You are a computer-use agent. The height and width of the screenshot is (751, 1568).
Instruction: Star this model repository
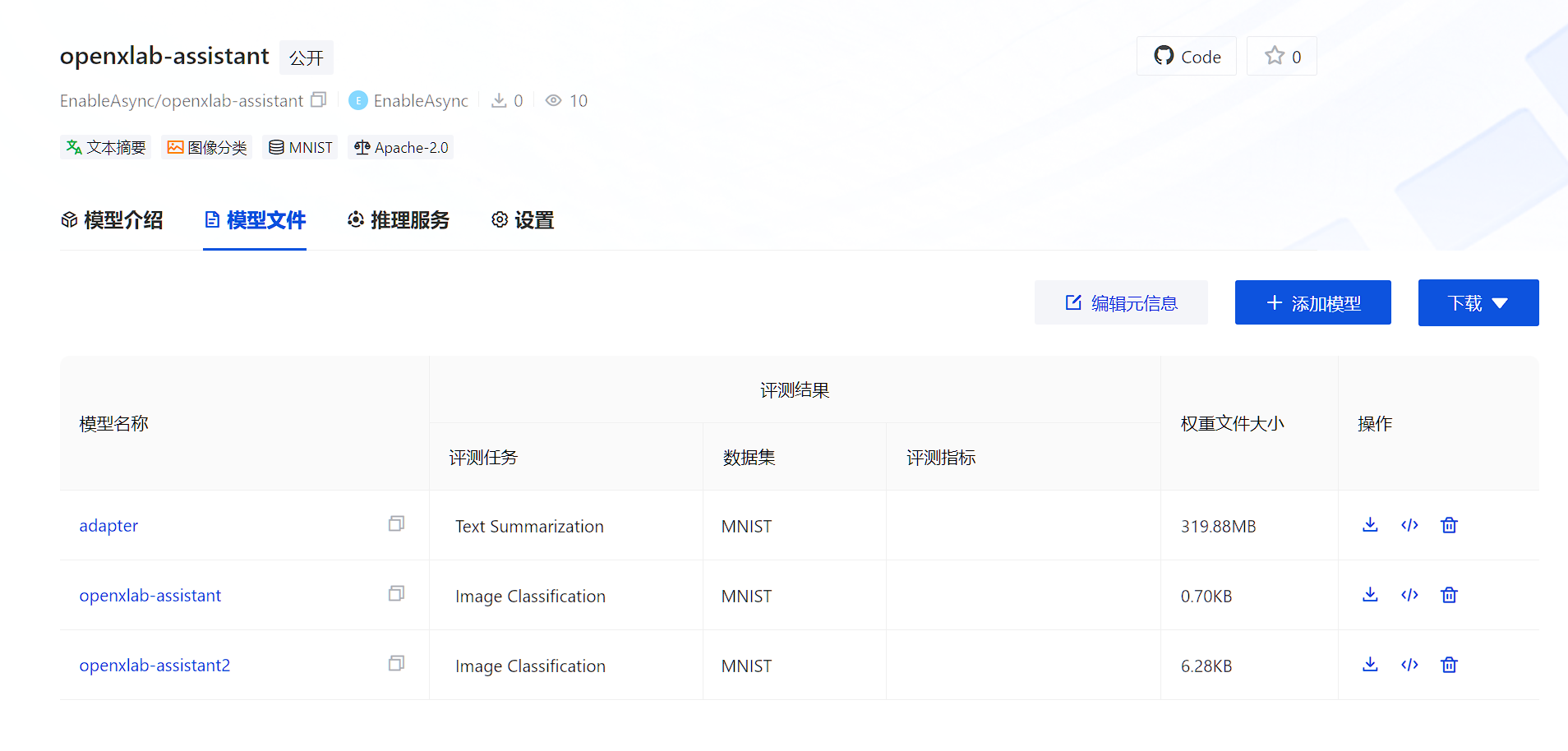pyautogui.click(x=1281, y=57)
